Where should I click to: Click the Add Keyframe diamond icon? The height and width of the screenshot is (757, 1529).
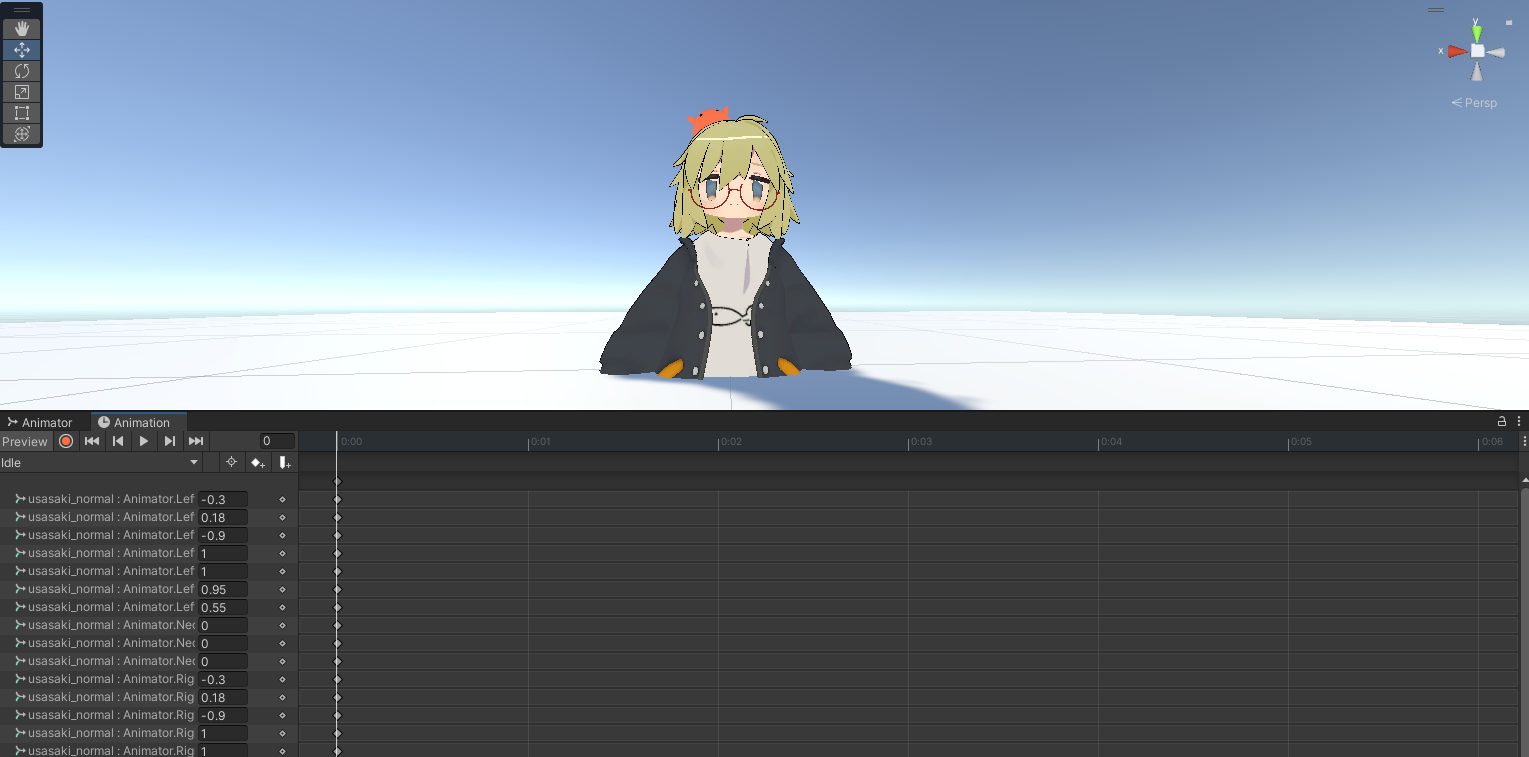coord(258,461)
